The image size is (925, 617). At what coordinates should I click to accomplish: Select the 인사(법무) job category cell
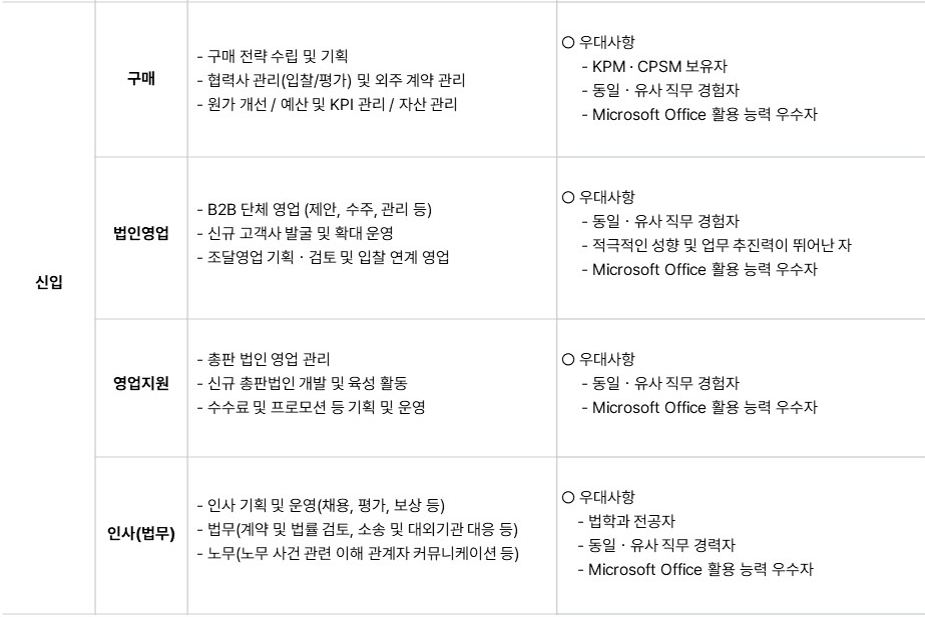coord(142,536)
